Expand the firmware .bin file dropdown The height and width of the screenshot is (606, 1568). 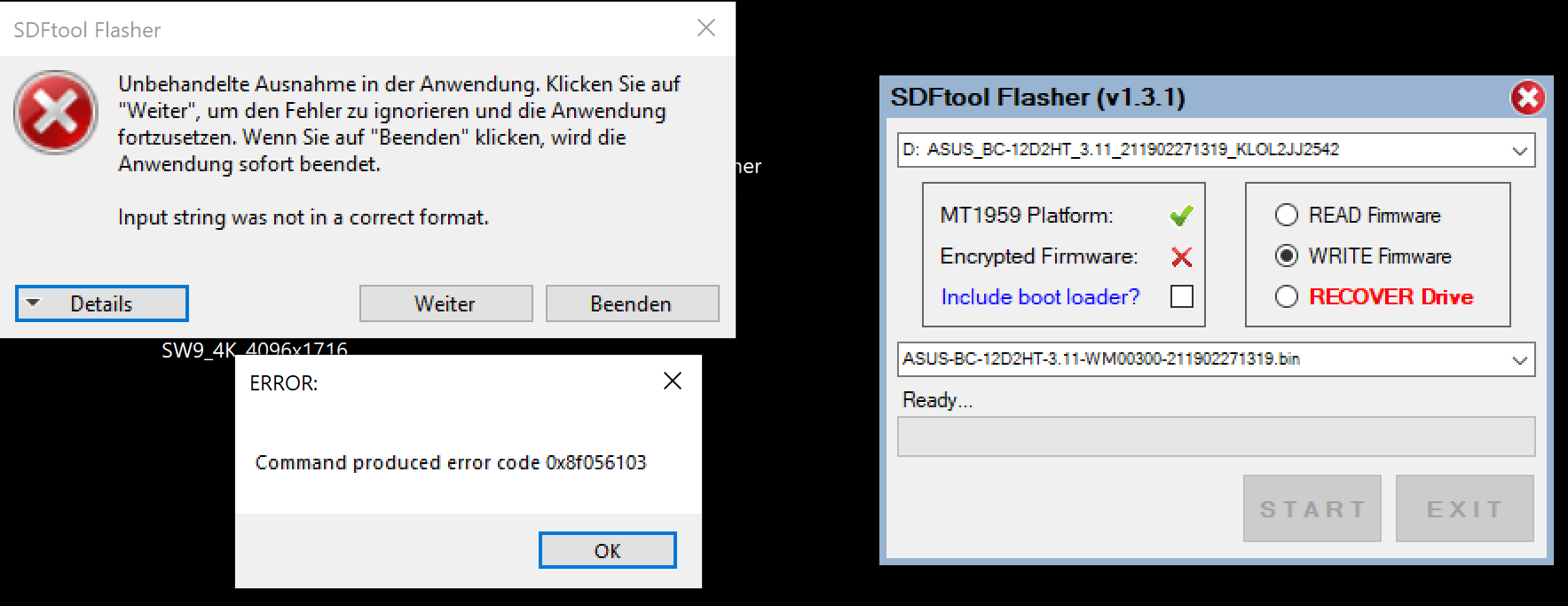[x=1519, y=359]
